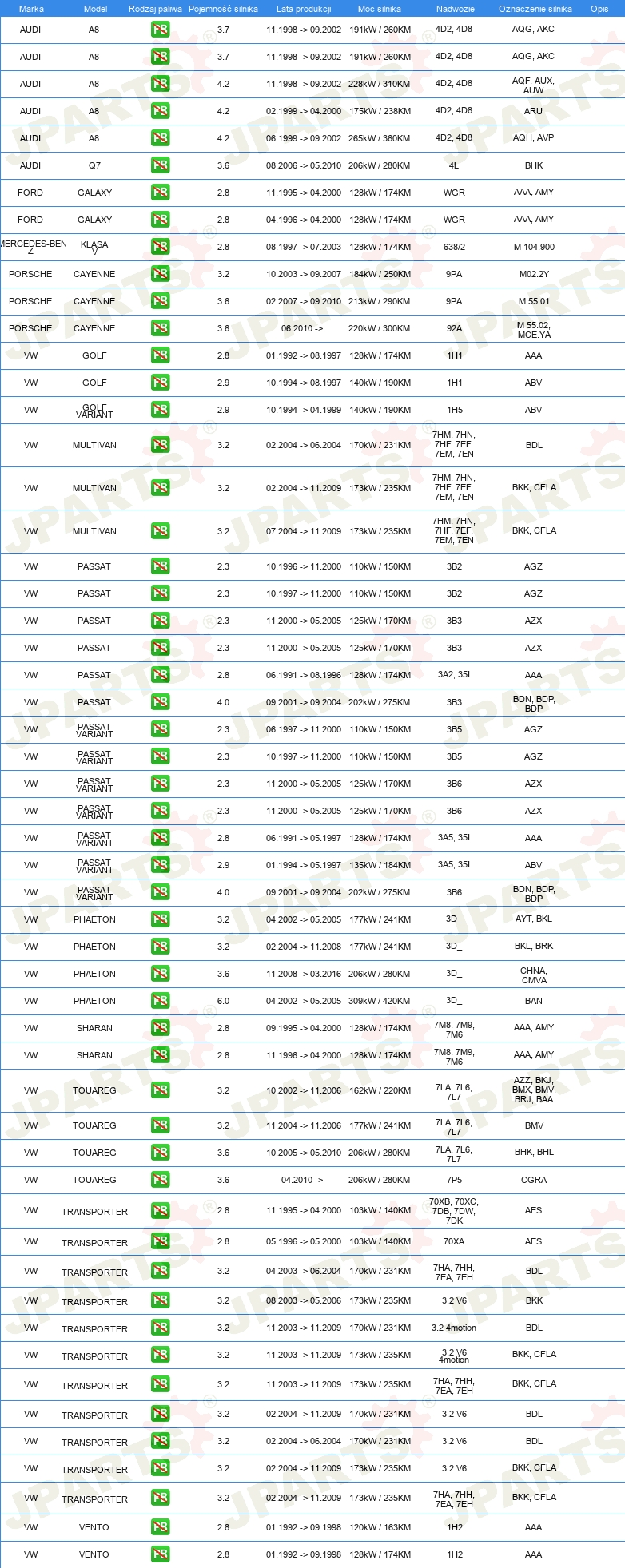Click the fuel icon for PASSAT VARIANT 4.0 body 3B6
The height and width of the screenshot is (1568, 625).
coord(160,892)
